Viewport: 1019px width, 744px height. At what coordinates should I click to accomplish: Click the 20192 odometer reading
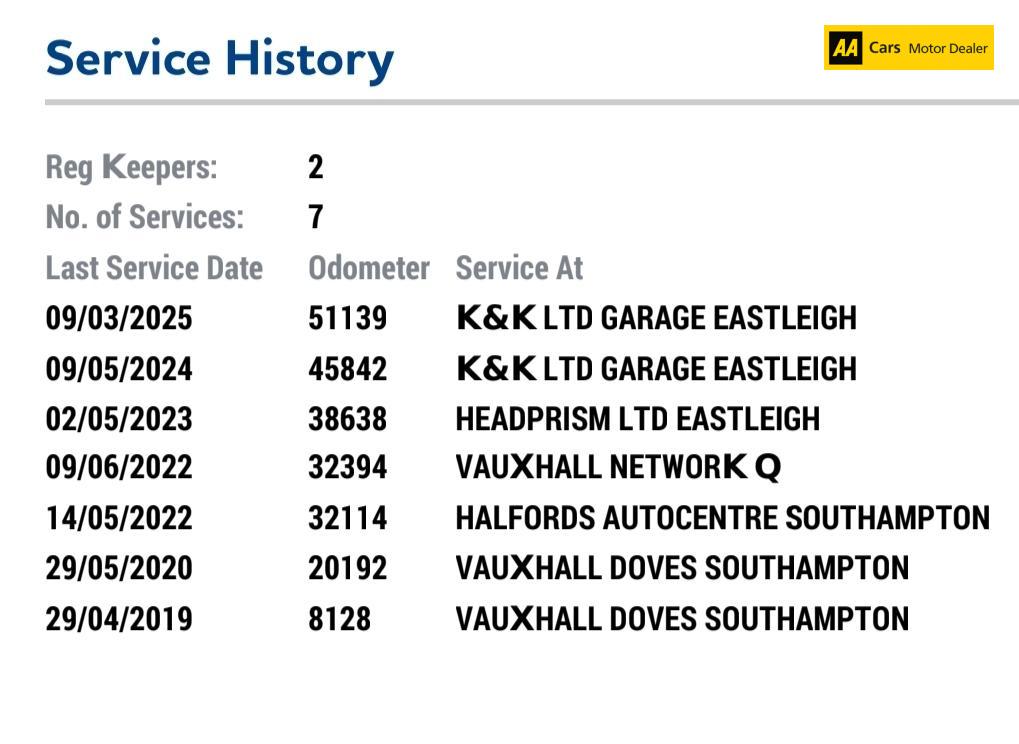347,568
